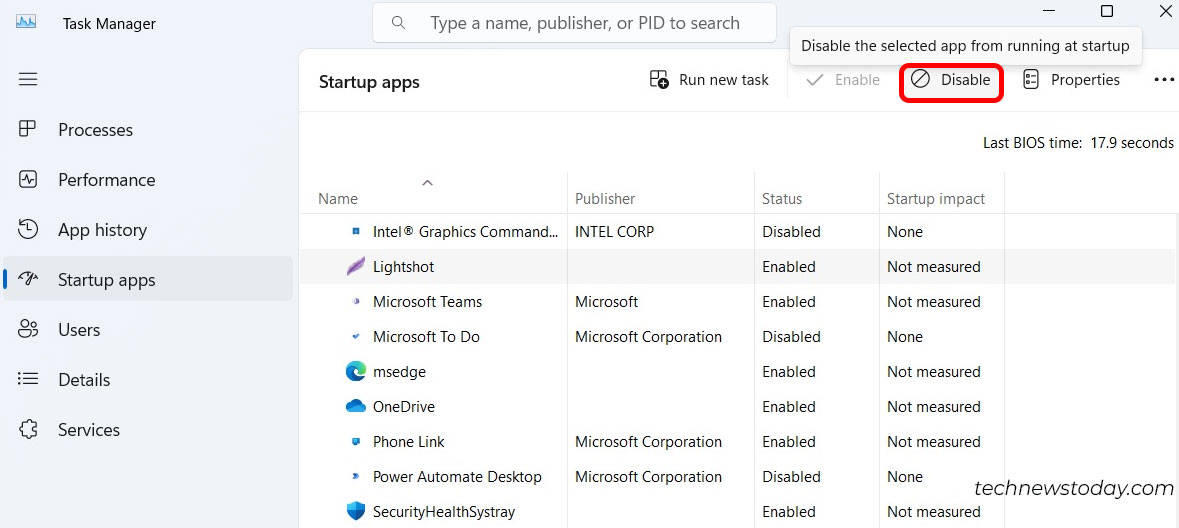The width and height of the screenshot is (1179, 528).
Task: Click the Microsoft Teams row icon
Action: click(356, 302)
